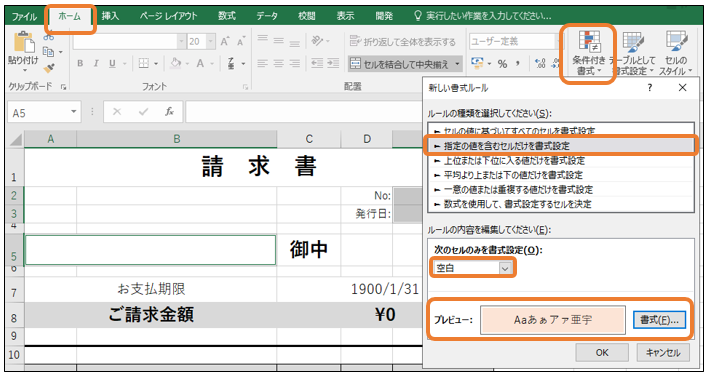The image size is (708, 378).
Task: Select column B header
Action: coord(177,139)
